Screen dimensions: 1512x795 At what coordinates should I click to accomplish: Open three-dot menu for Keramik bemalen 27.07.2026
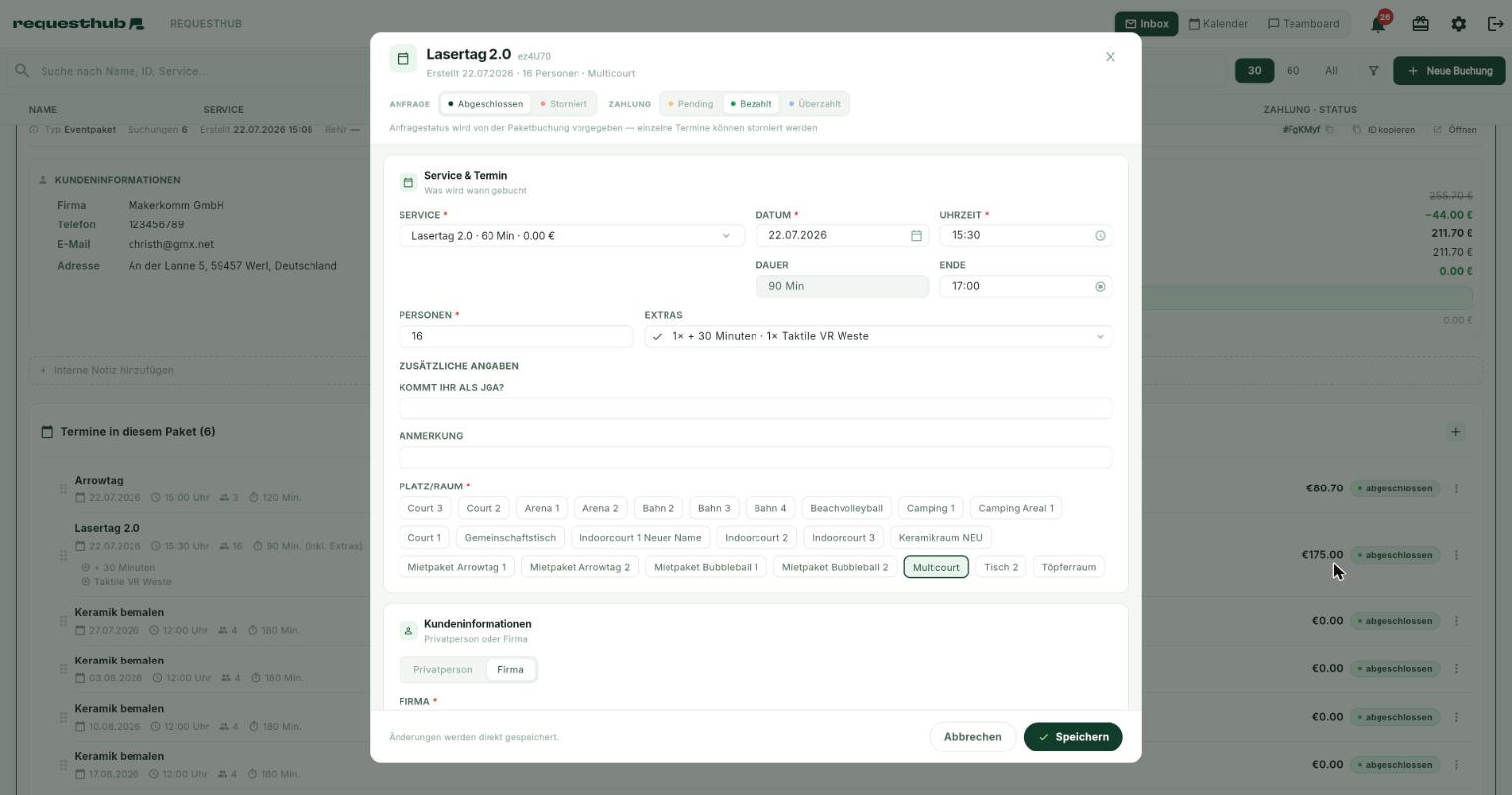tap(1456, 621)
